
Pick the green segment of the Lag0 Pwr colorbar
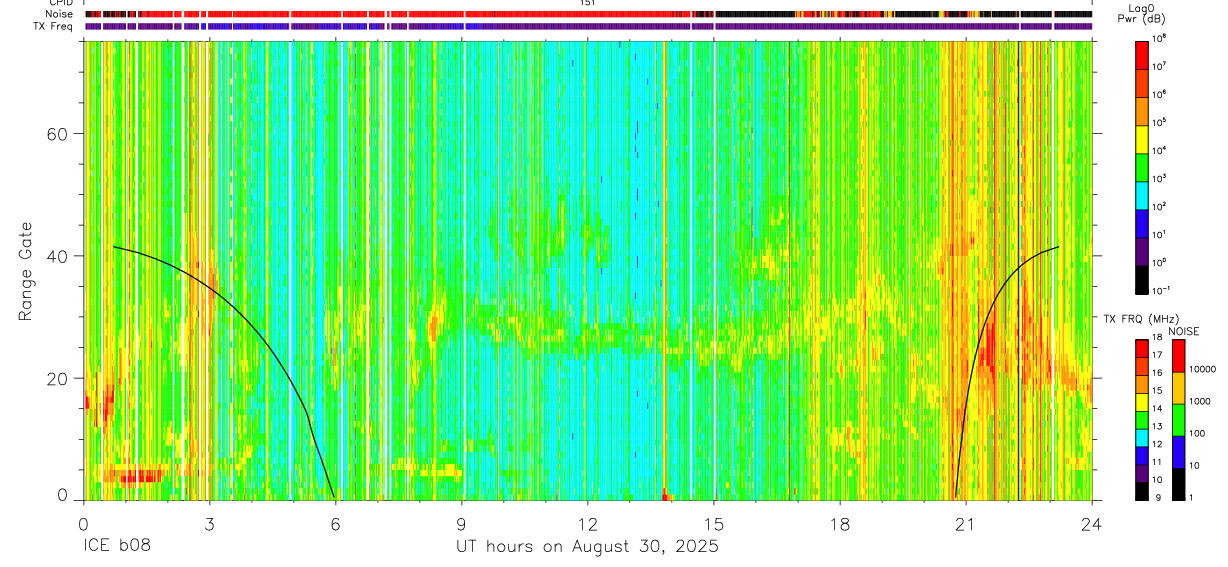[1141, 166]
